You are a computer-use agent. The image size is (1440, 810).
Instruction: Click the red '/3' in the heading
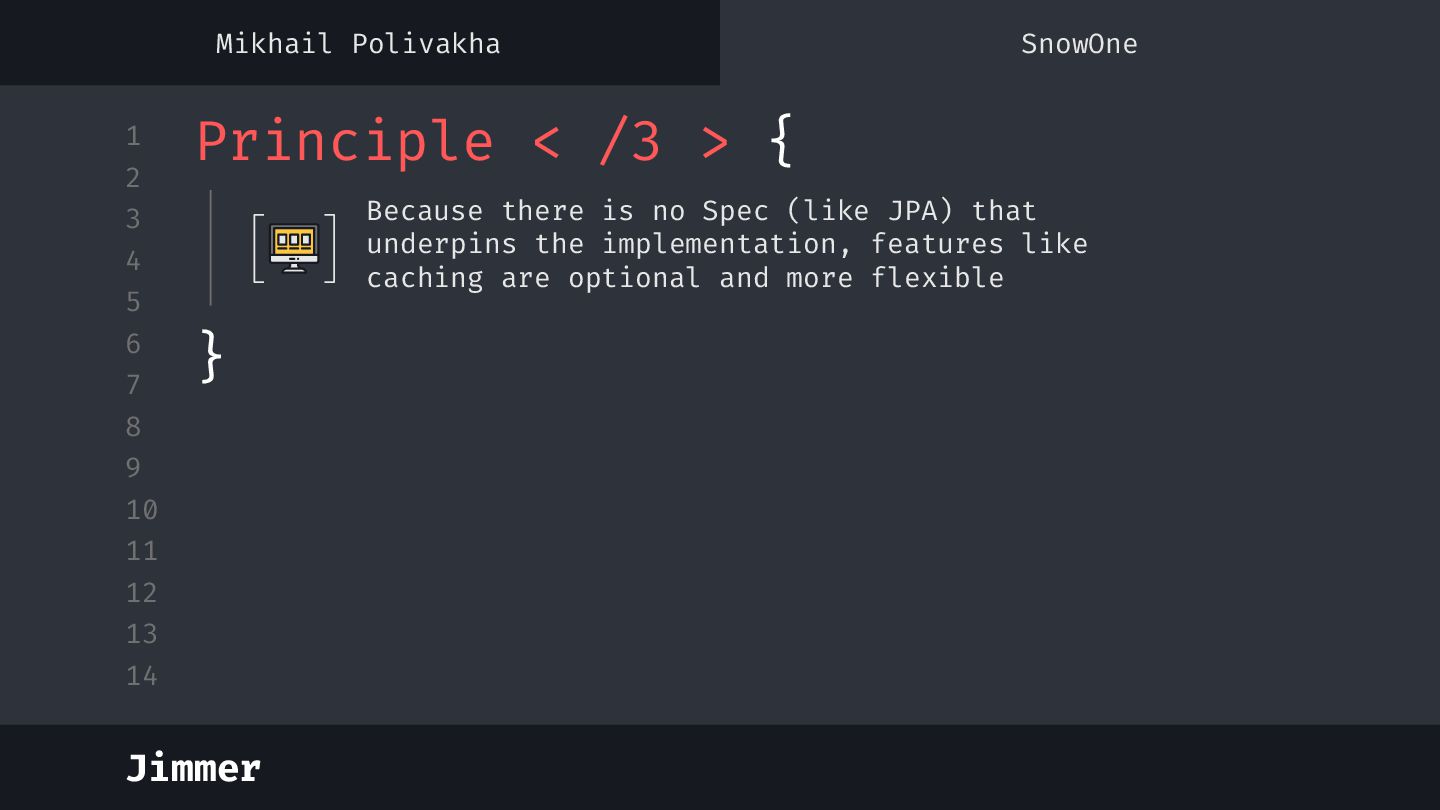pos(630,142)
